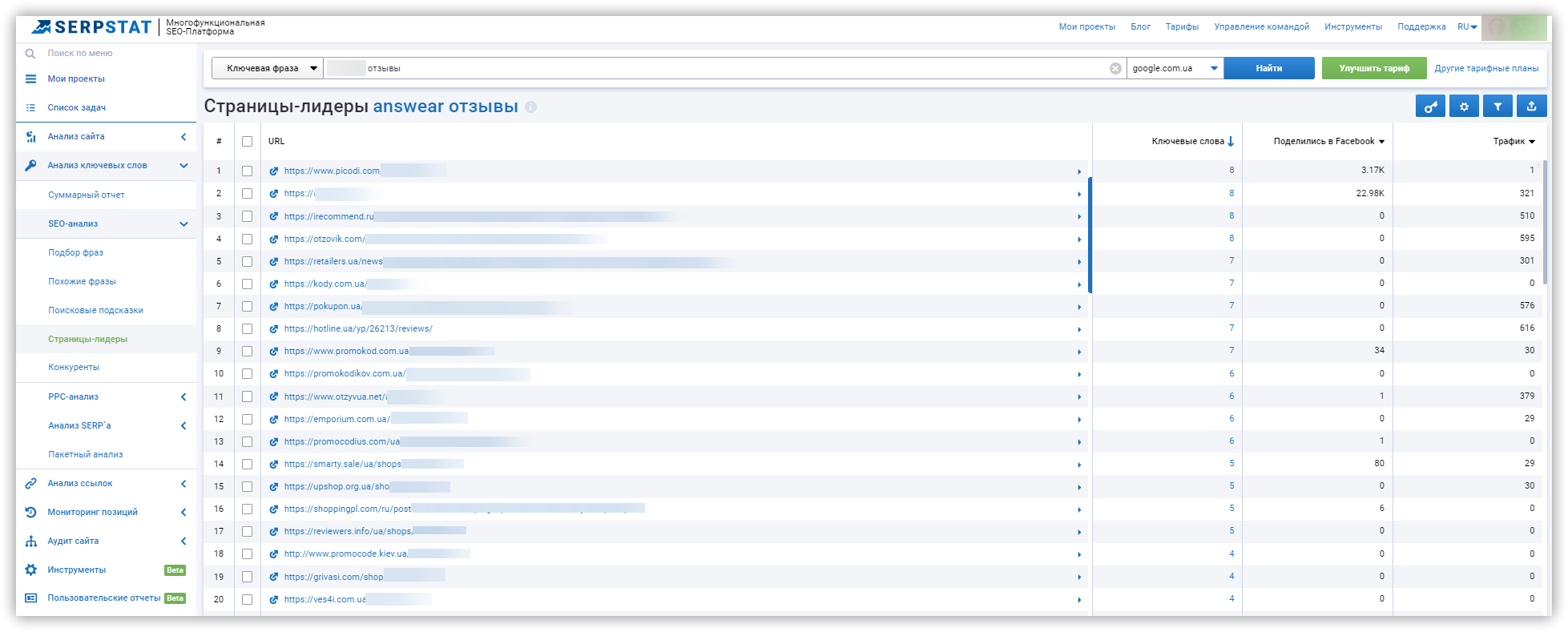The height and width of the screenshot is (632, 1568).
Task: Click the export upload button
Action: [1531, 107]
